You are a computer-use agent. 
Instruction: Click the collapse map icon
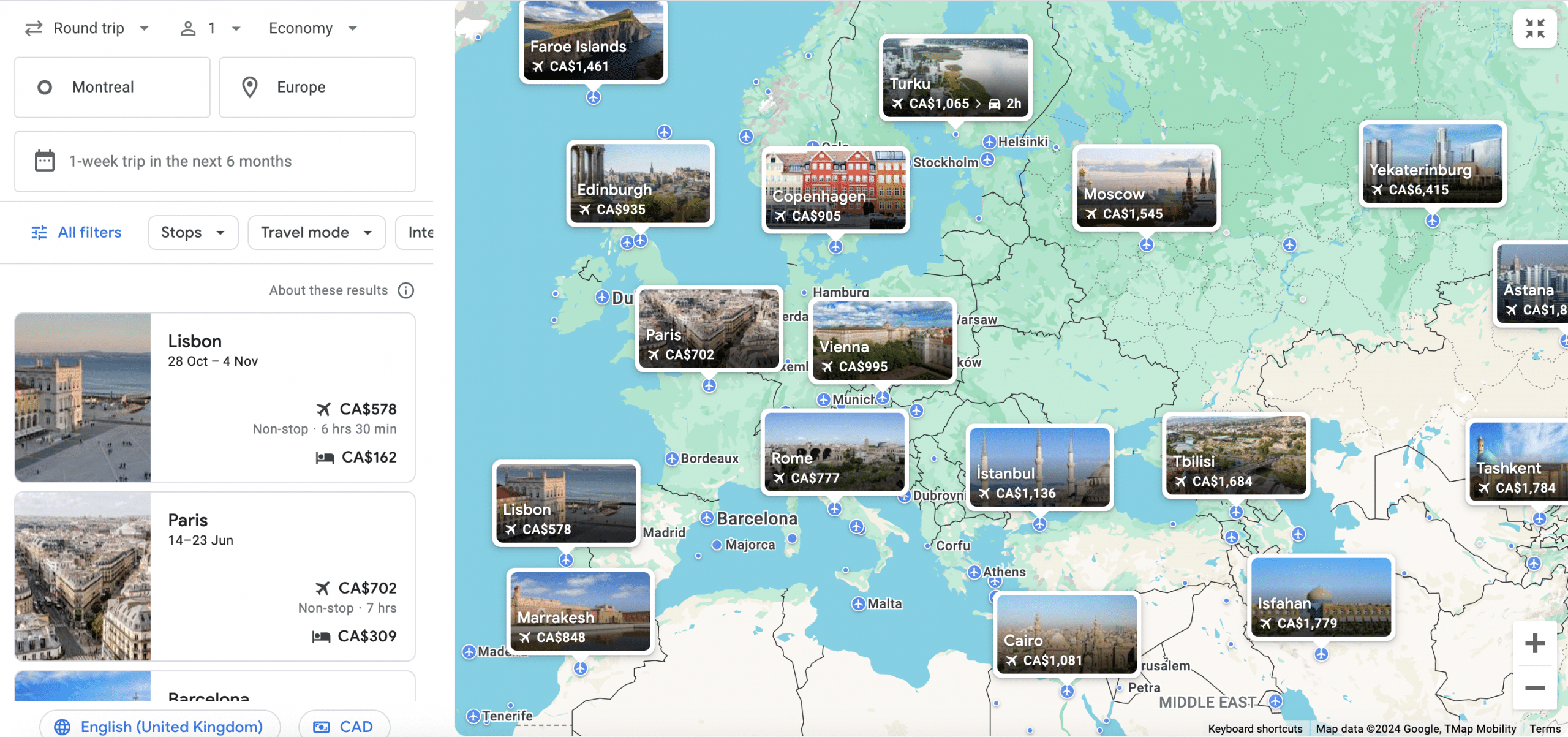pos(1535,28)
